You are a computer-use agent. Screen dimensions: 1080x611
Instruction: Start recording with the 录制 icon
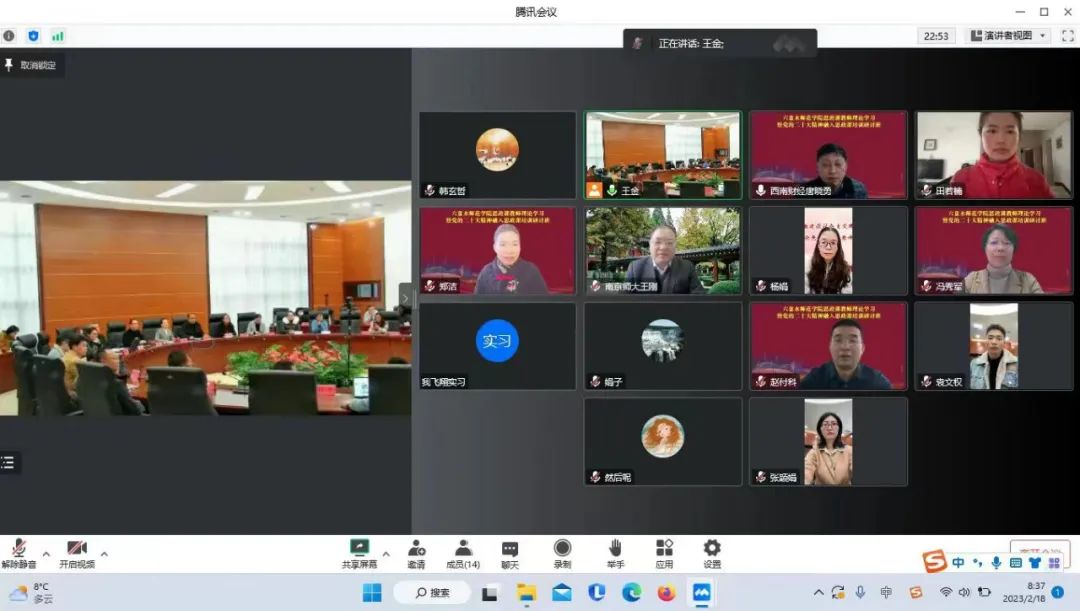[x=562, y=550]
